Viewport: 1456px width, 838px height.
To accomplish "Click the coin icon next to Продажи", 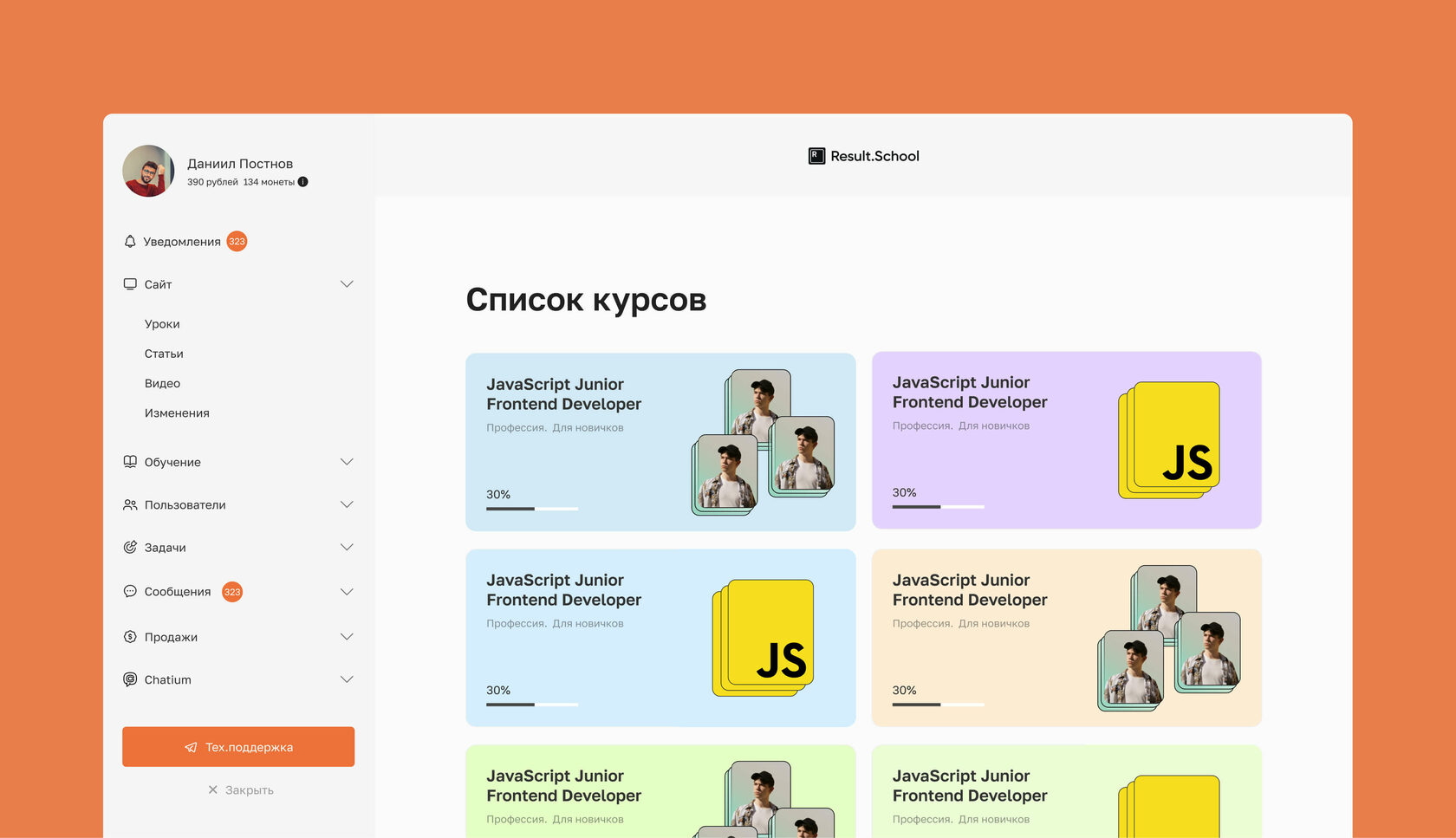I will click(130, 637).
